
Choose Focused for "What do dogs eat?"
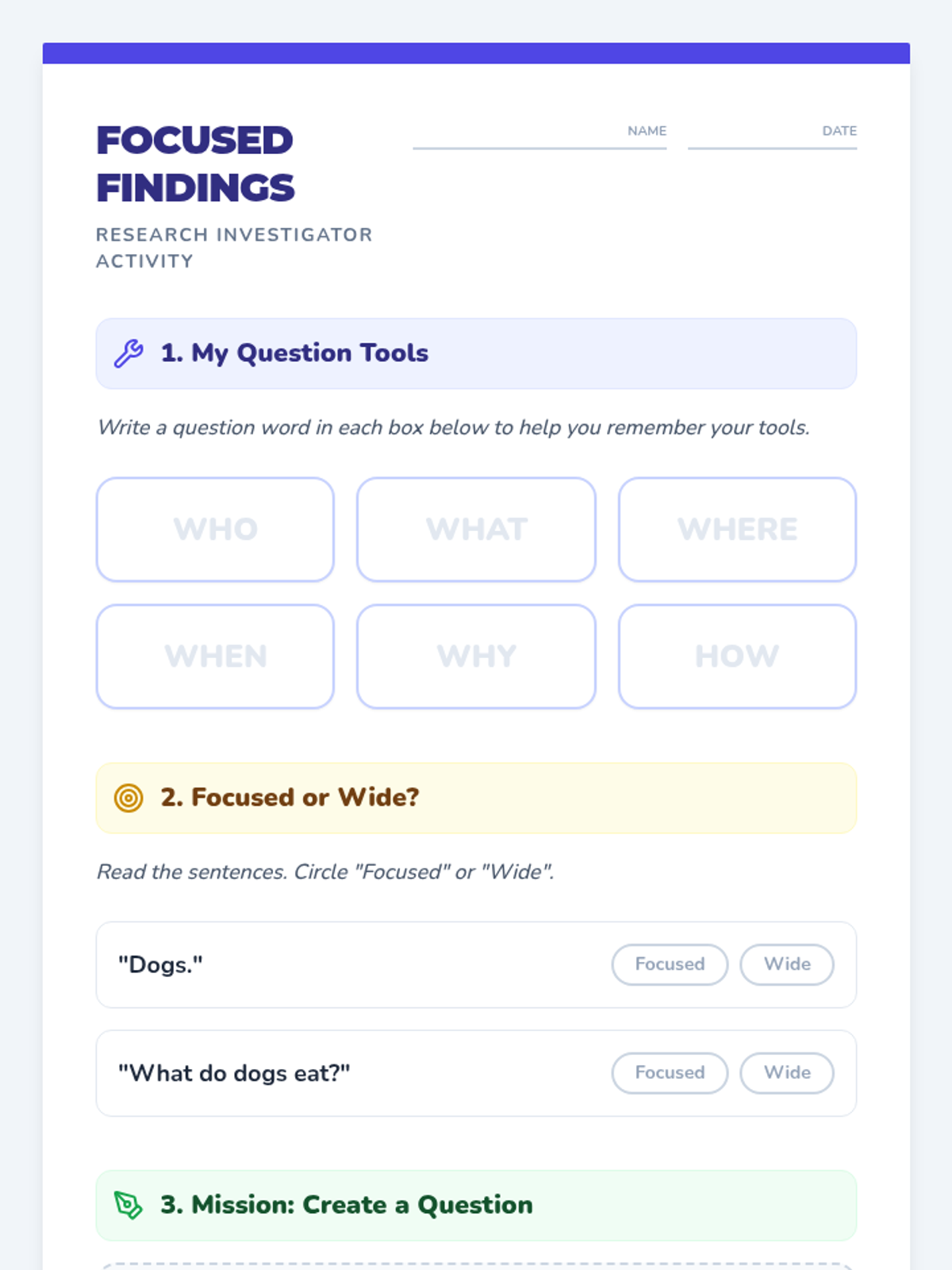[670, 1073]
